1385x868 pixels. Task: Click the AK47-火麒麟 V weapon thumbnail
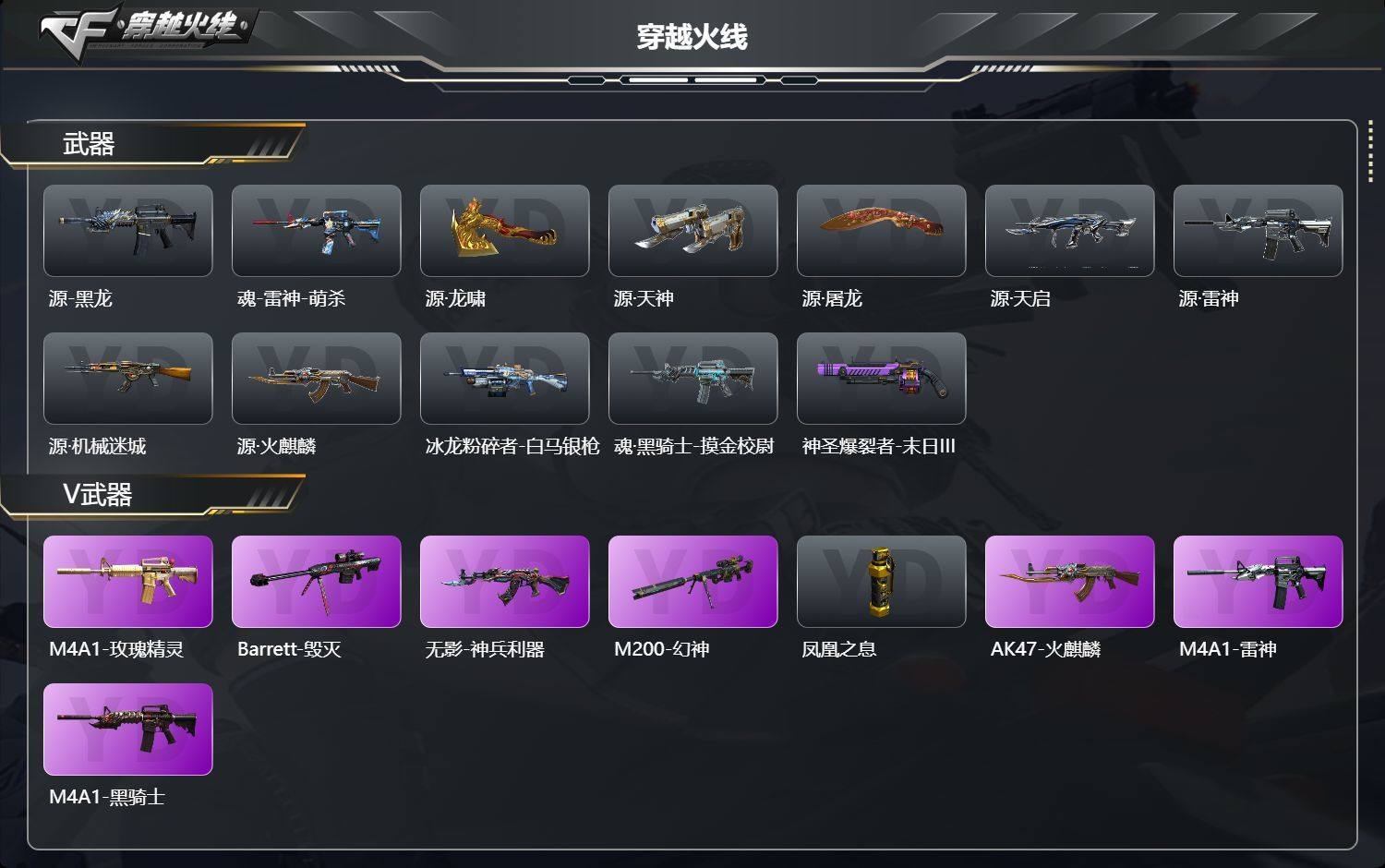(1070, 582)
